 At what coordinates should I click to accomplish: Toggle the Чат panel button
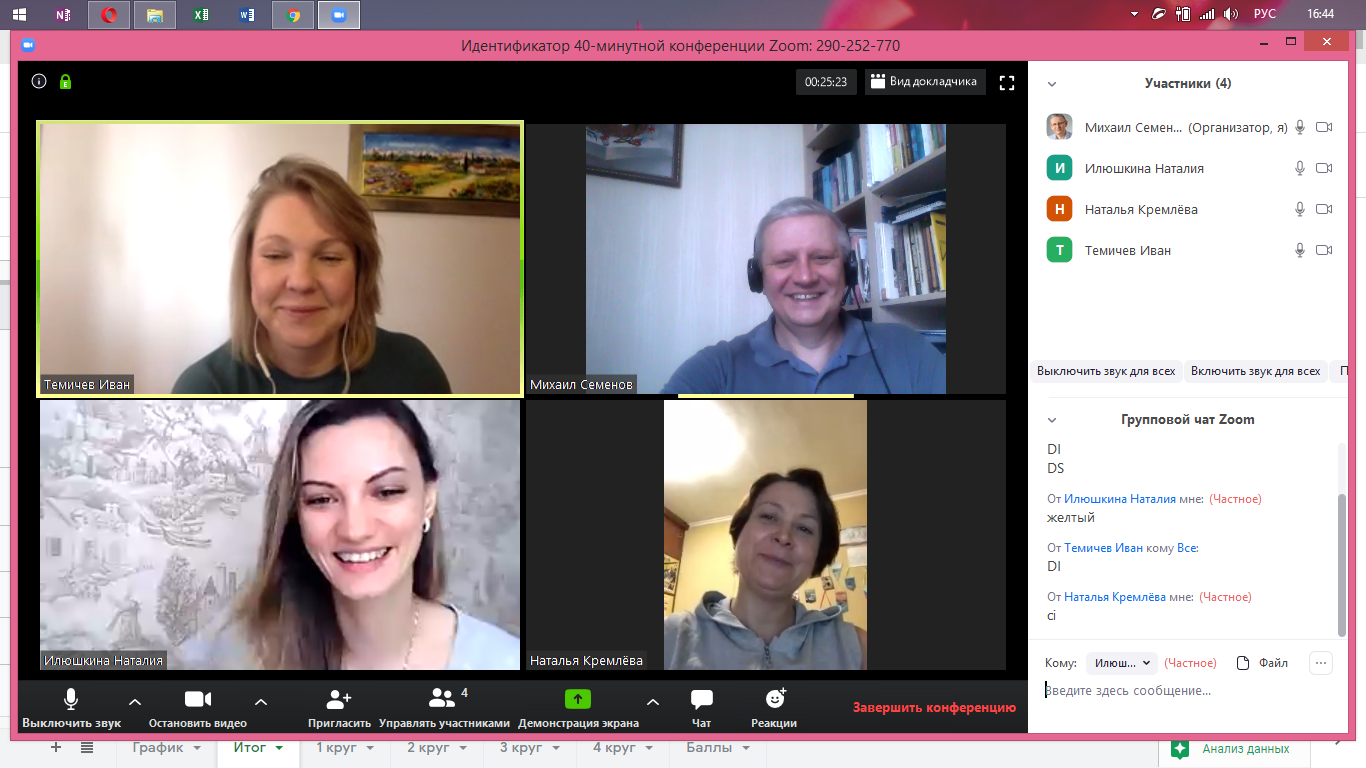pos(702,708)
